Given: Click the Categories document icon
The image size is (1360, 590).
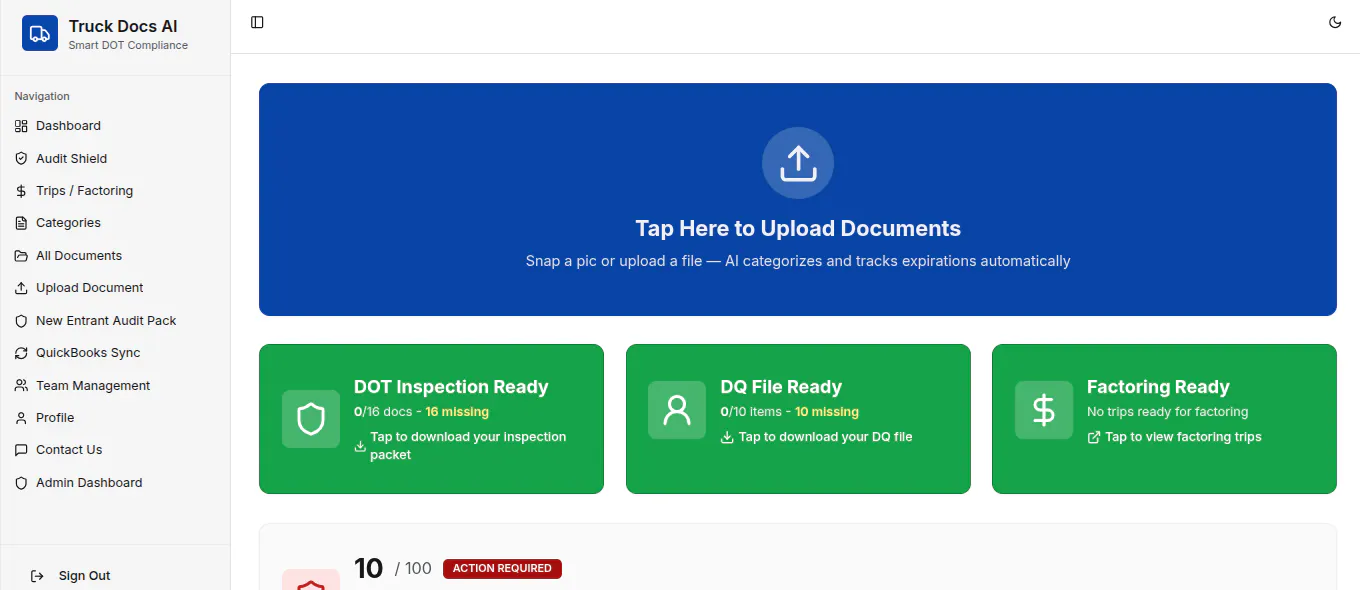Looking at the screenshot, I should 21,223.
